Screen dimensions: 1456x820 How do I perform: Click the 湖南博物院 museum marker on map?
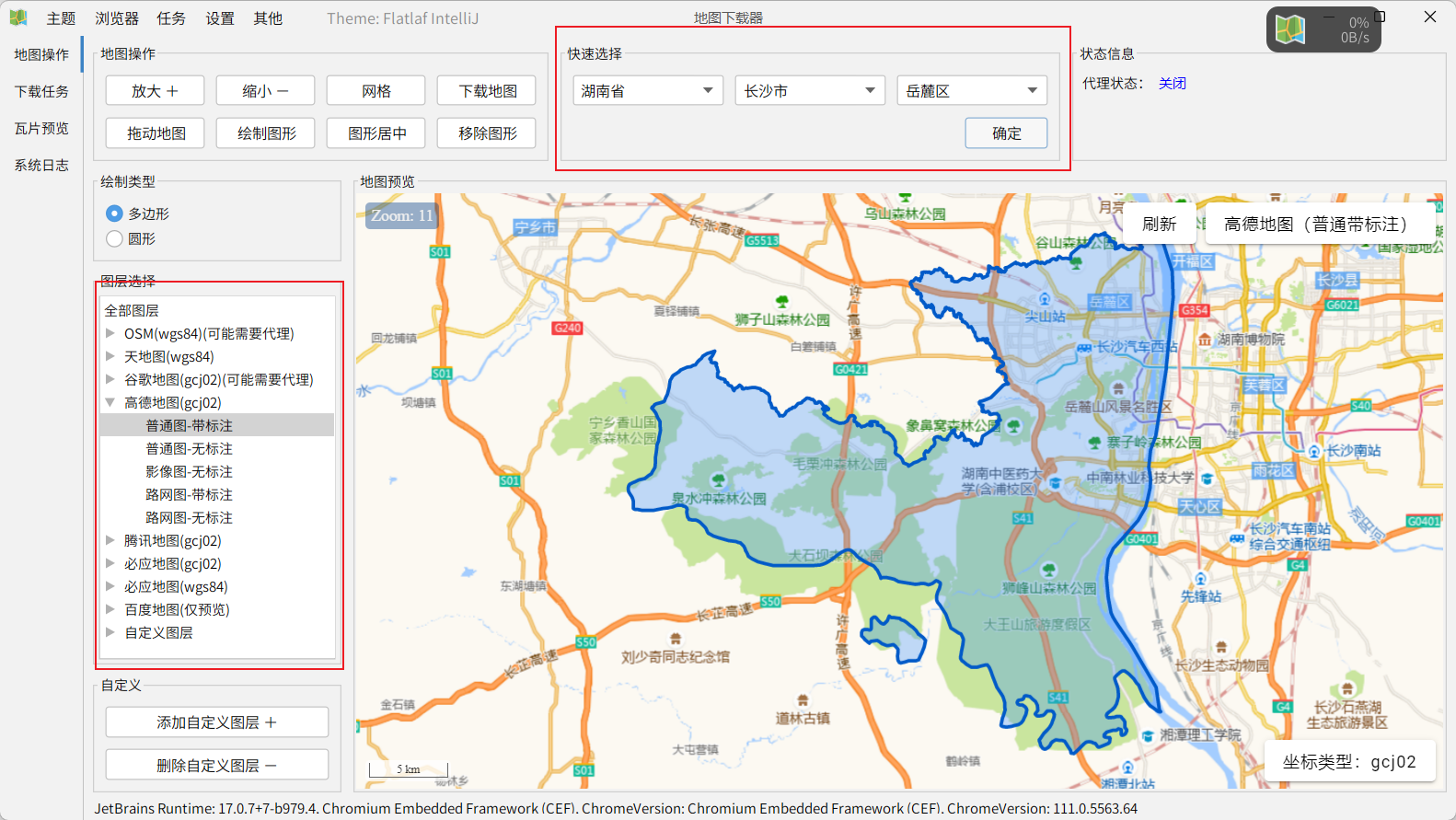click(x=1205, y=340)
